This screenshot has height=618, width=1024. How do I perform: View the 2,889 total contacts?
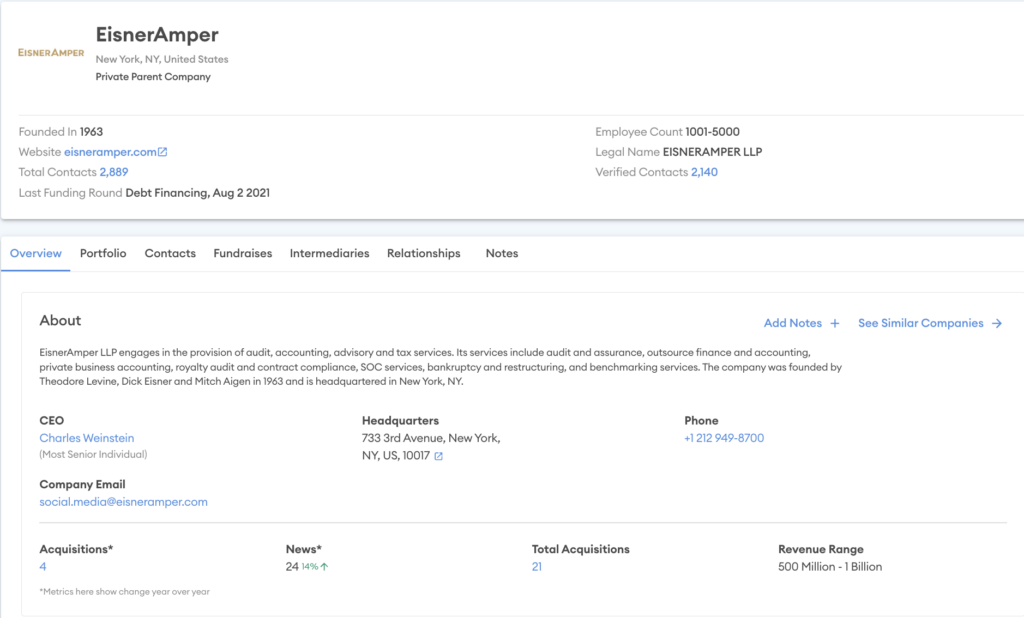coord(114,172)
